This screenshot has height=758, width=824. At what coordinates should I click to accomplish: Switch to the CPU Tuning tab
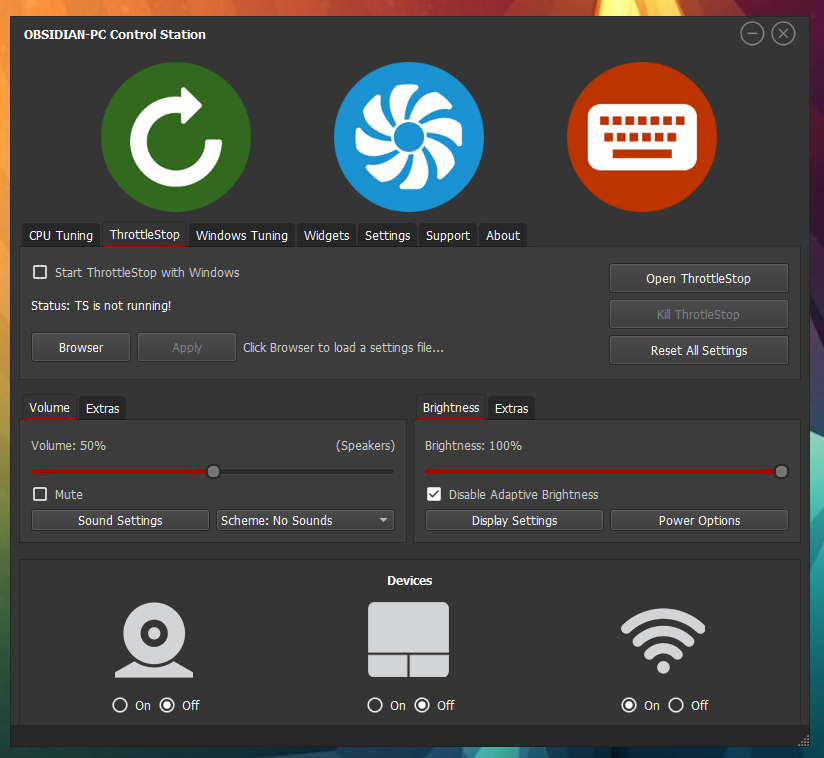61,235
